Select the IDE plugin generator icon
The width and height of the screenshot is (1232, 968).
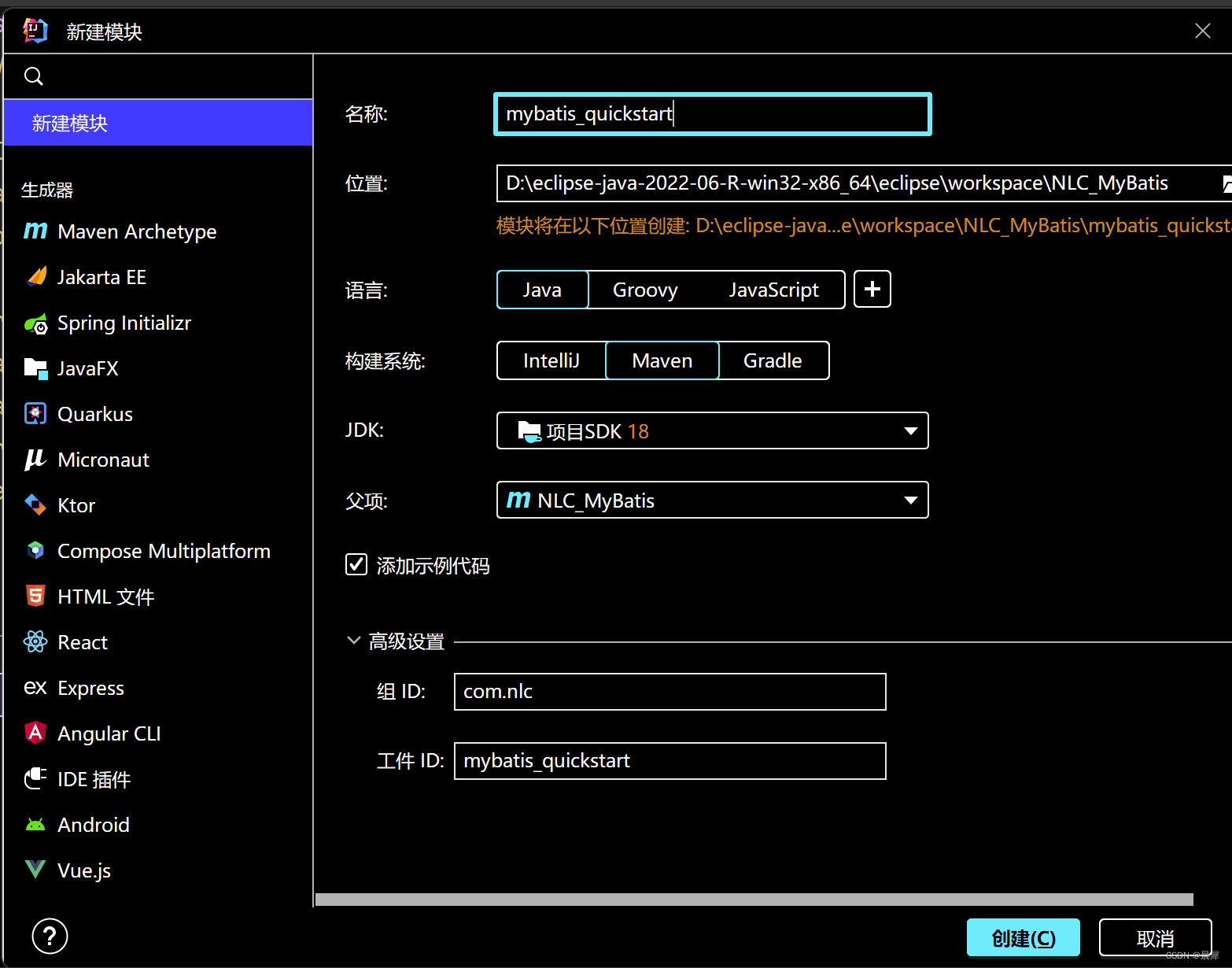point(35,778)
